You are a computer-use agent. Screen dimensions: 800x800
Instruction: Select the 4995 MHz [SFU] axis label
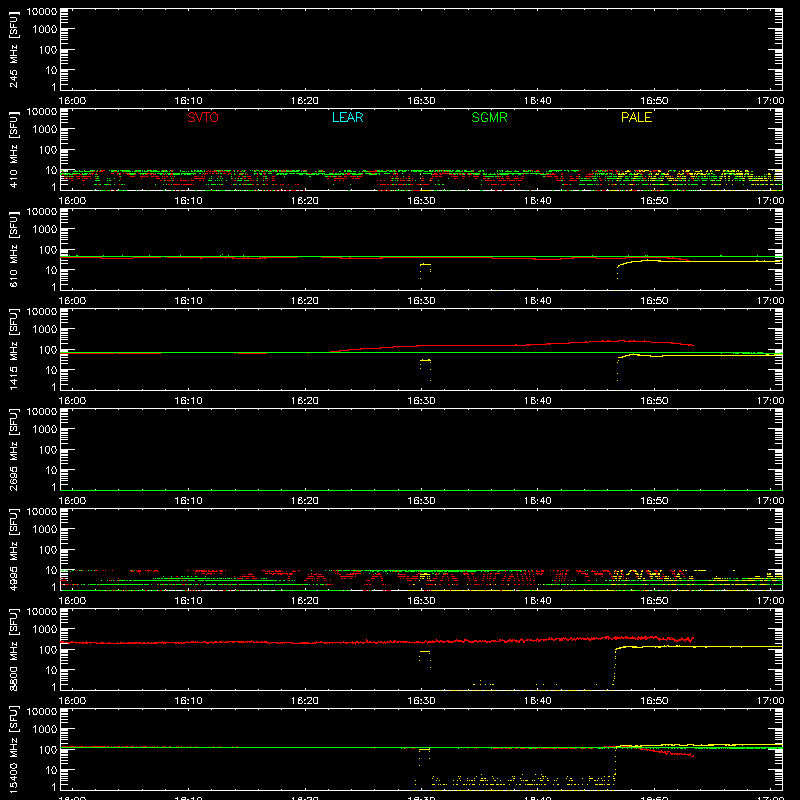point(14,549)
